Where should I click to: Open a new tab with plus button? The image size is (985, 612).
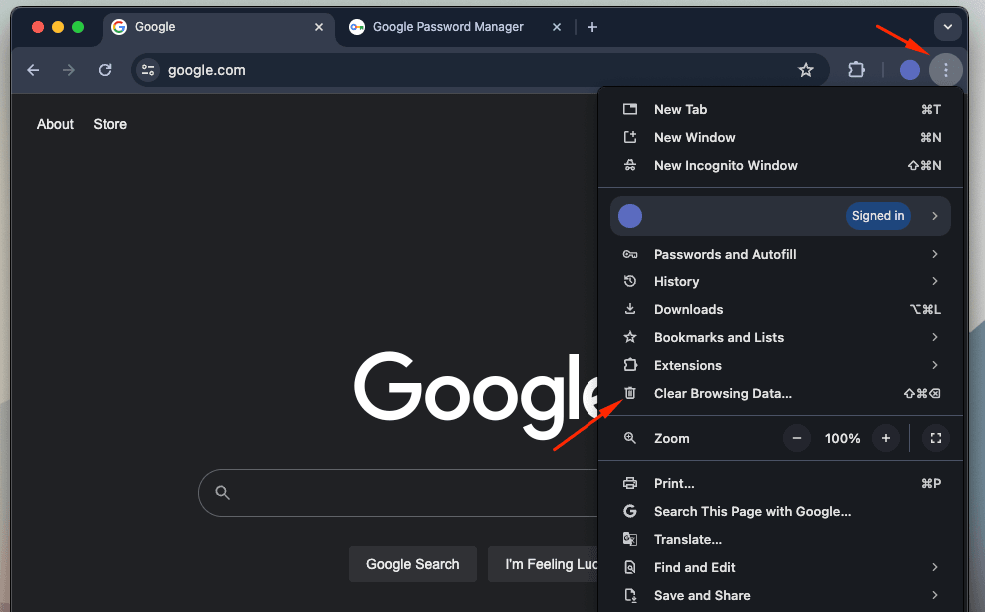[x=592, y=27]
